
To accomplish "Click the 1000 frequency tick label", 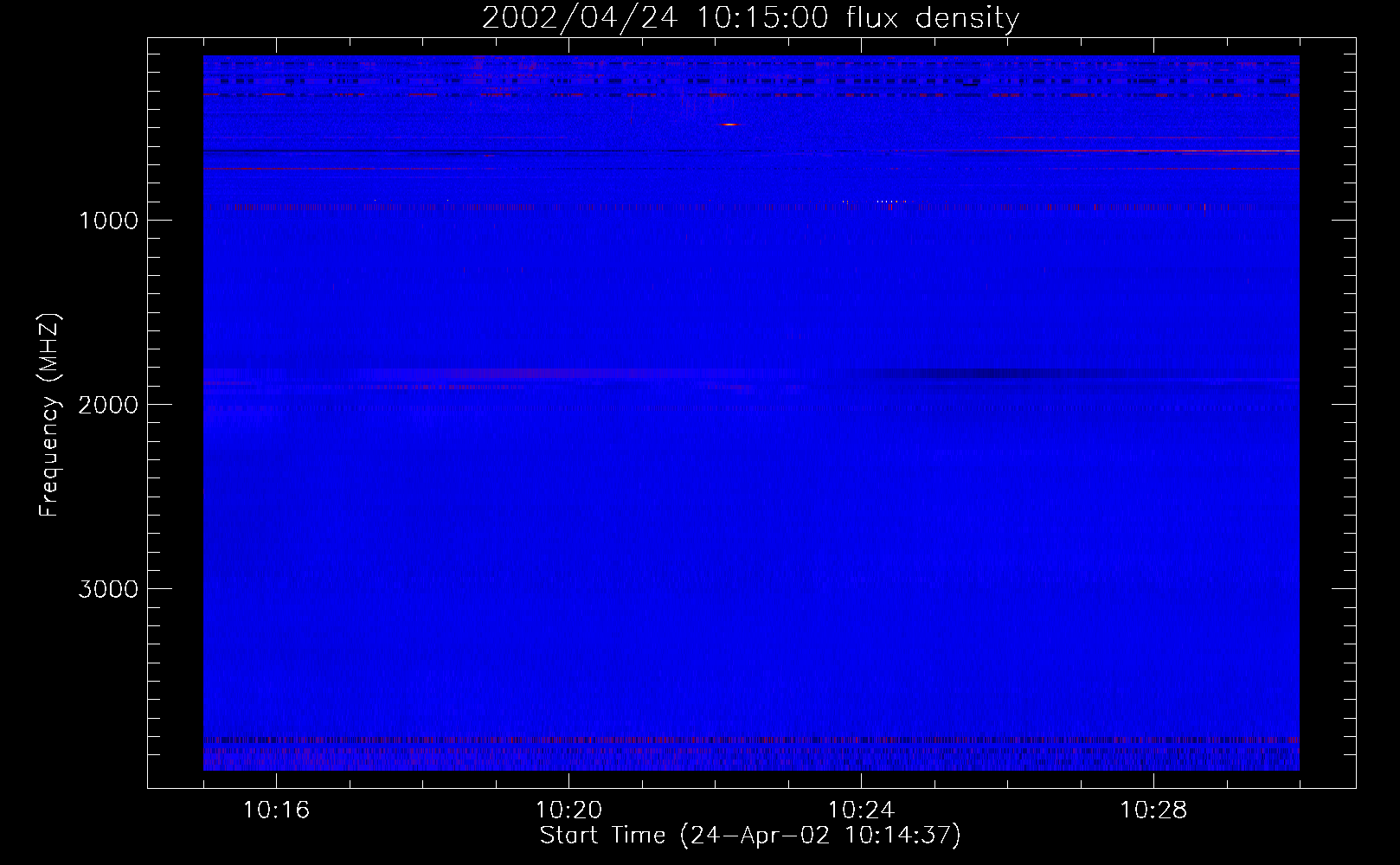I will click(x=108, y=221).
